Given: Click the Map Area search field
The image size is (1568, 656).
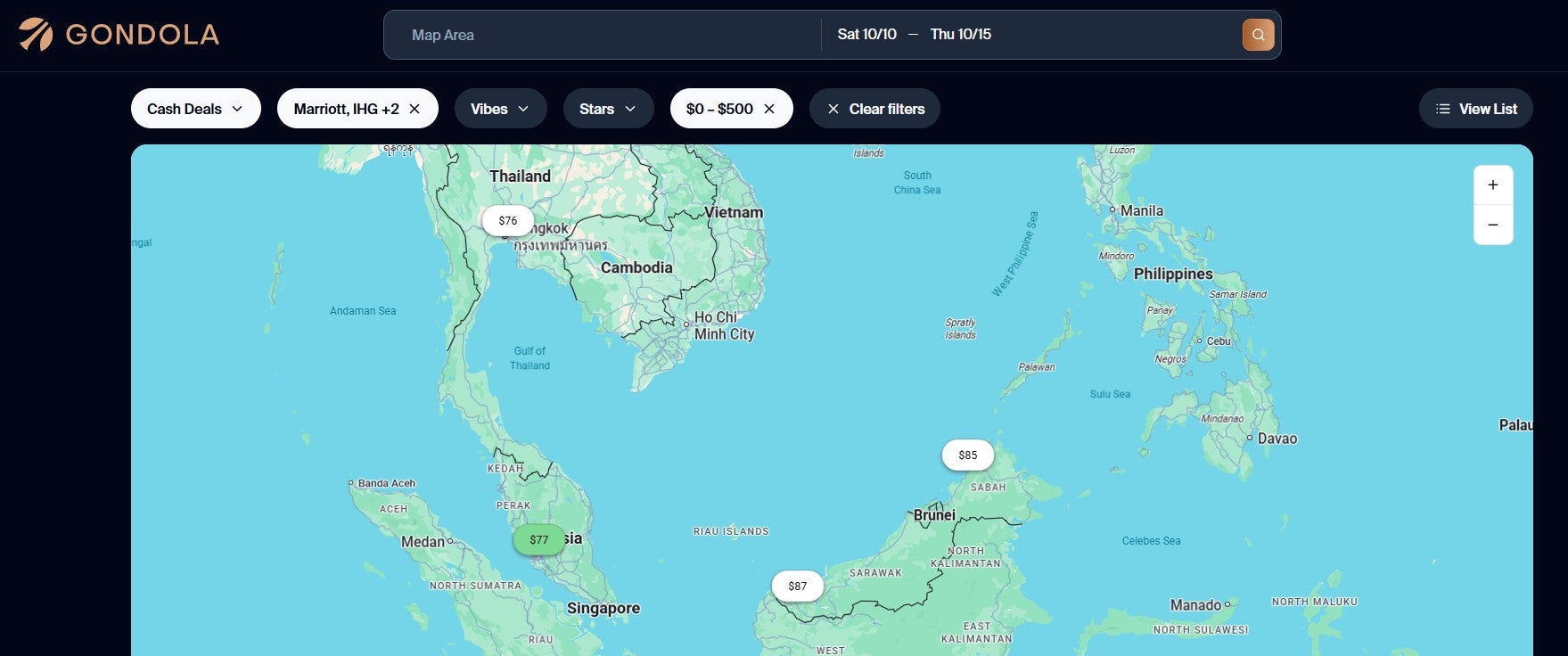Looking at the screenshot, I should click(603, 35).
